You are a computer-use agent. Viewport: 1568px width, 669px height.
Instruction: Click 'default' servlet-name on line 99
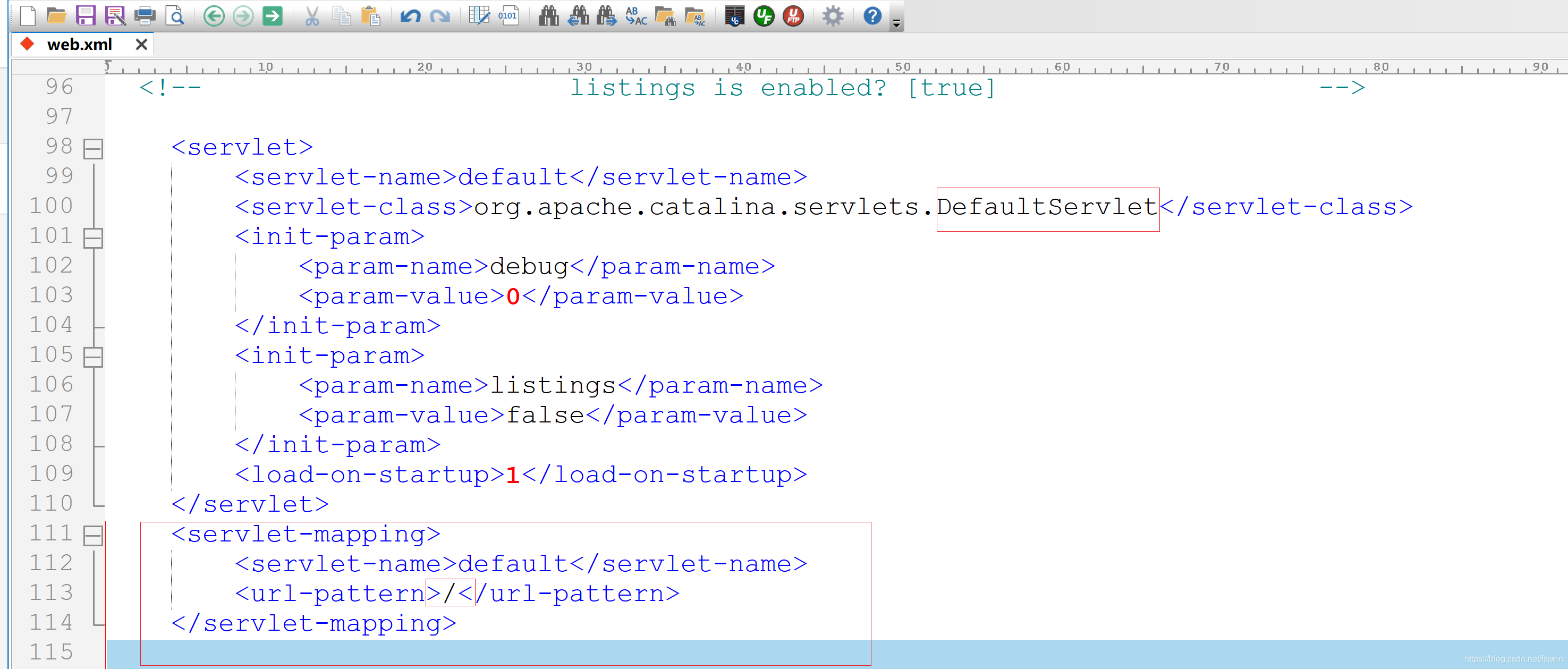pyautogui.click(x=513, y=178)
